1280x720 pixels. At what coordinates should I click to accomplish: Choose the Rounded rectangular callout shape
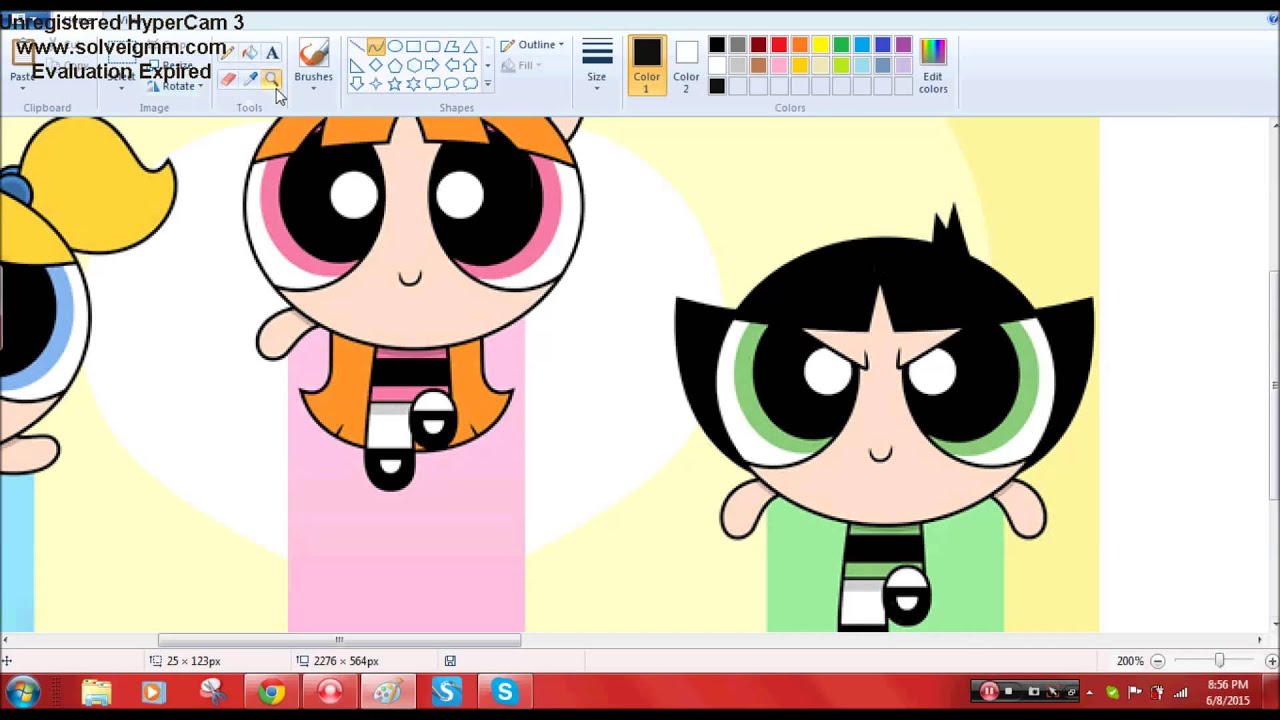pyautogui.click(x=433, y=84)
